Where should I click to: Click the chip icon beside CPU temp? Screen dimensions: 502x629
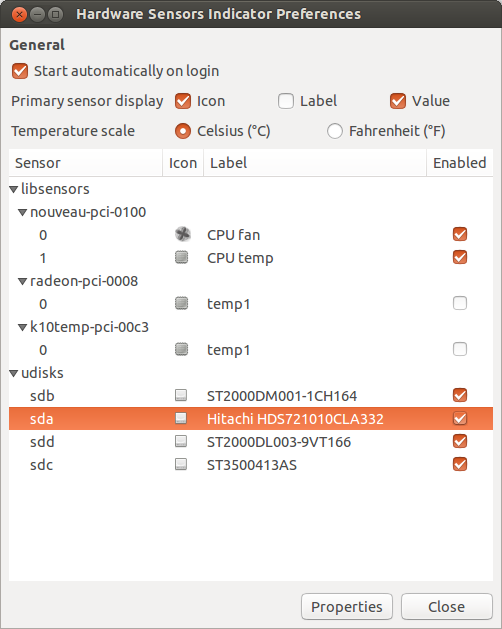[x=181, y=257]
